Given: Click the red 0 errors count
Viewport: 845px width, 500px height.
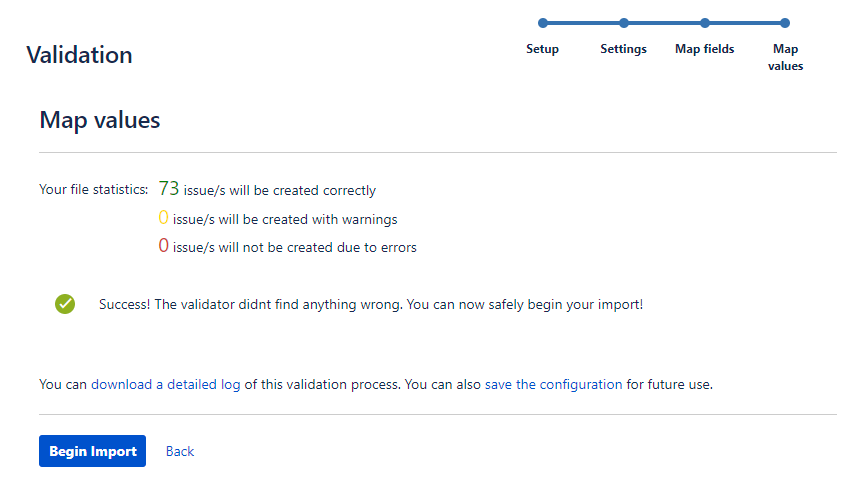Looking at the screenshot, I should coord(163,245).
